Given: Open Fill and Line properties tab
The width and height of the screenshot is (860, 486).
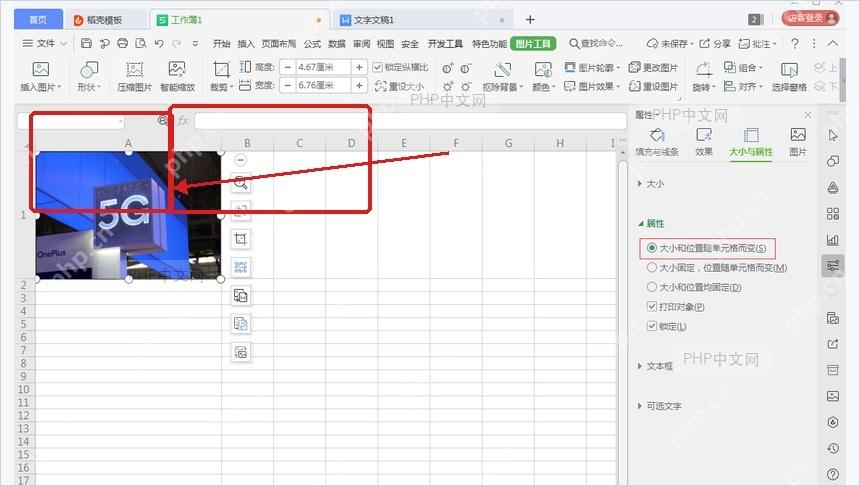Looking at the screenshot, I should tap(657, 142).
